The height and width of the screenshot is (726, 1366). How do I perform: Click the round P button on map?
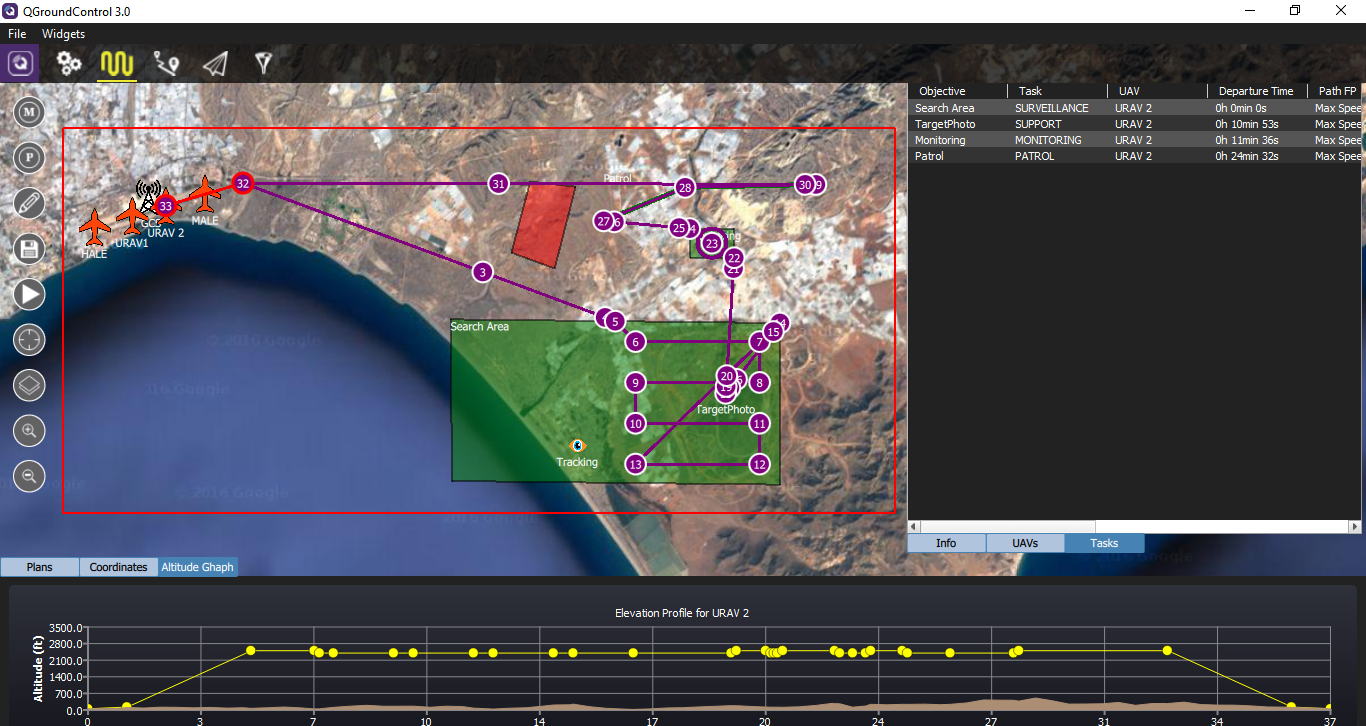coord(29,157)
